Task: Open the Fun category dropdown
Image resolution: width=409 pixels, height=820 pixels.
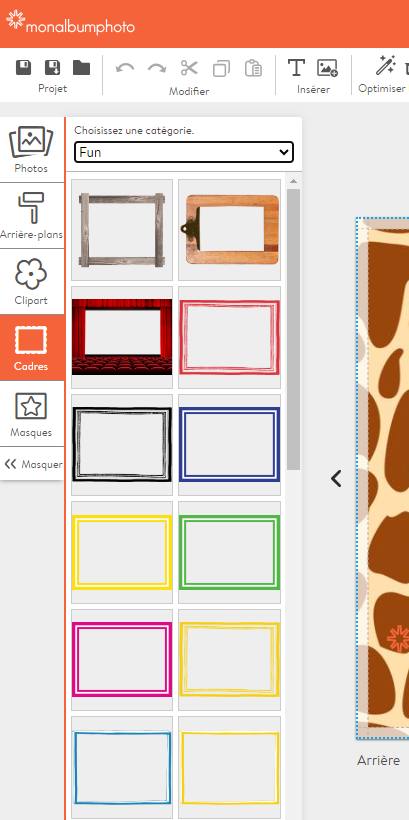Action: pos(184,152)
